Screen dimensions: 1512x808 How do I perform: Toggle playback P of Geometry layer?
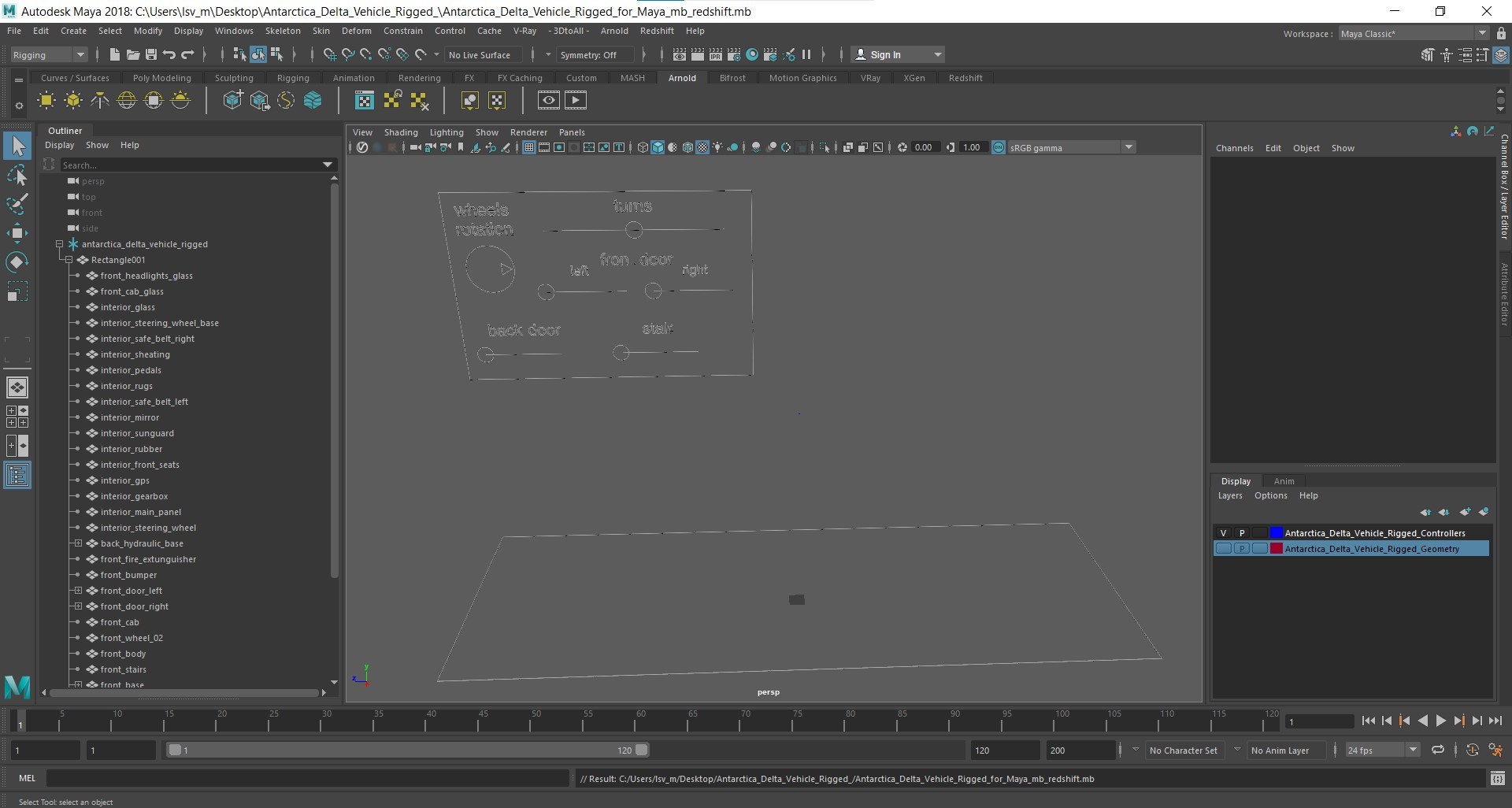pyautogui.click(x=1242, y=549)
